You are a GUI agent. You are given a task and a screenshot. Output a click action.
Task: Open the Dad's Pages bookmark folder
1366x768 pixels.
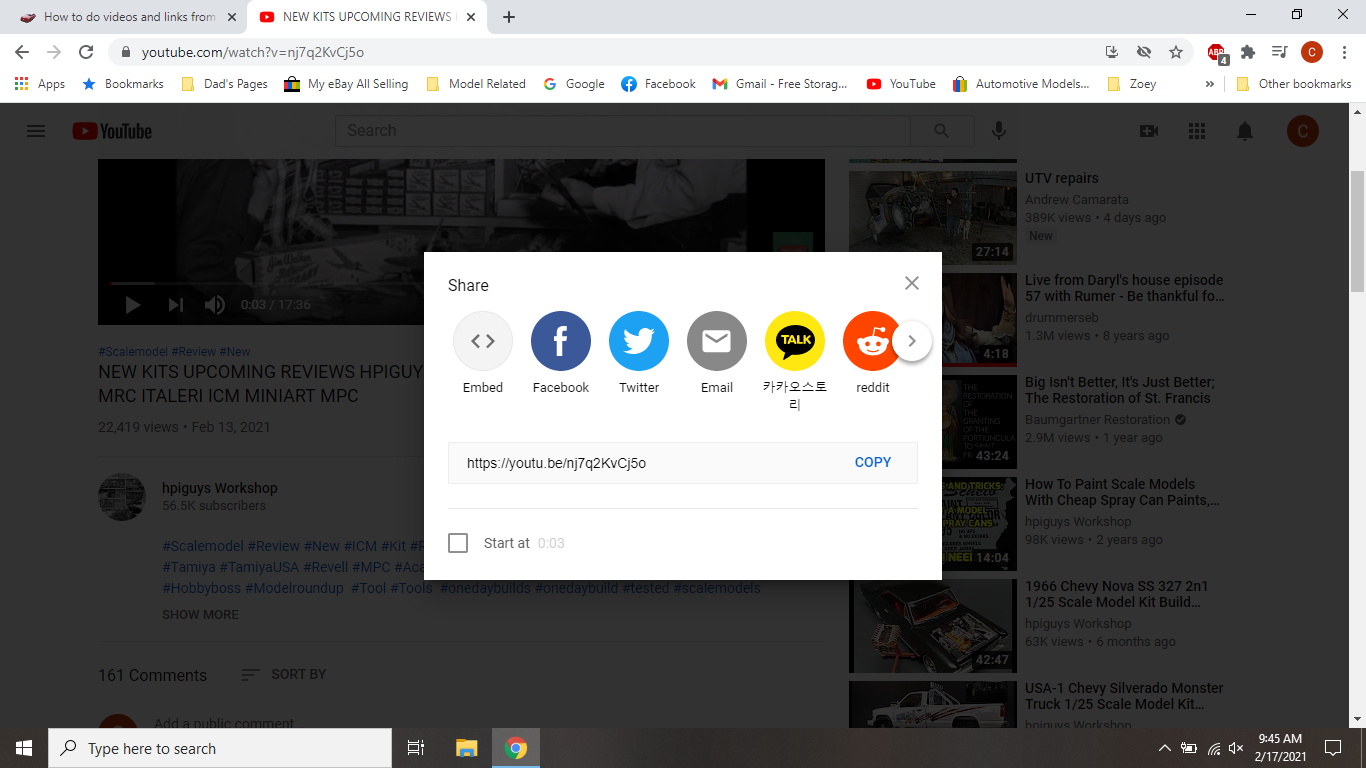[x=225, y=84]
